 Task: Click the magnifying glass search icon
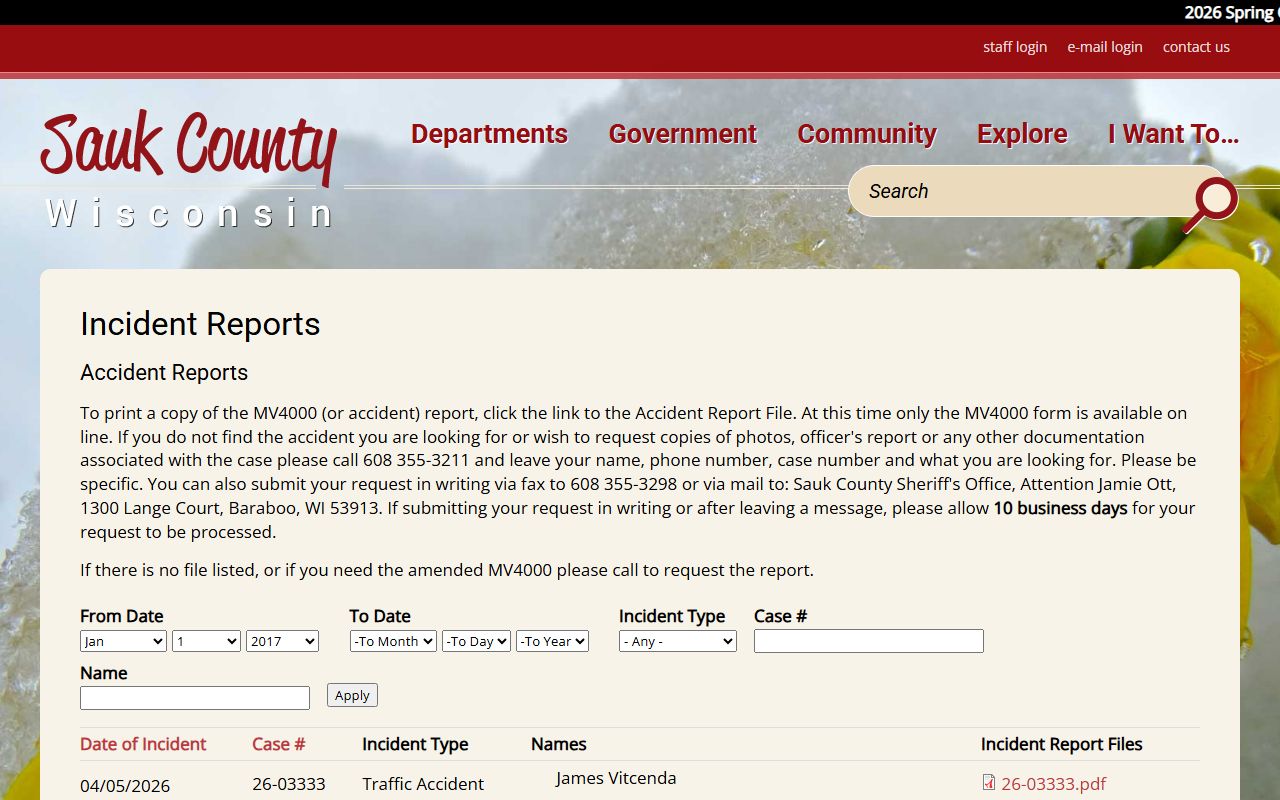(1212, 203)
